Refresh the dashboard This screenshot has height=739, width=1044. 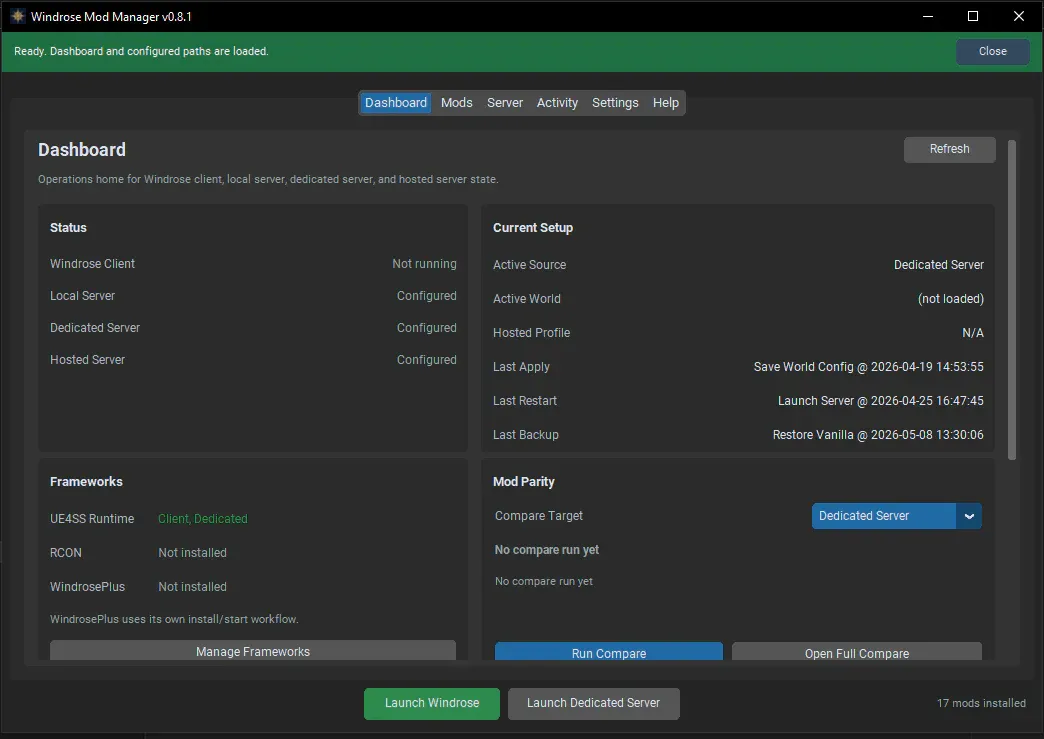point(949,149)
